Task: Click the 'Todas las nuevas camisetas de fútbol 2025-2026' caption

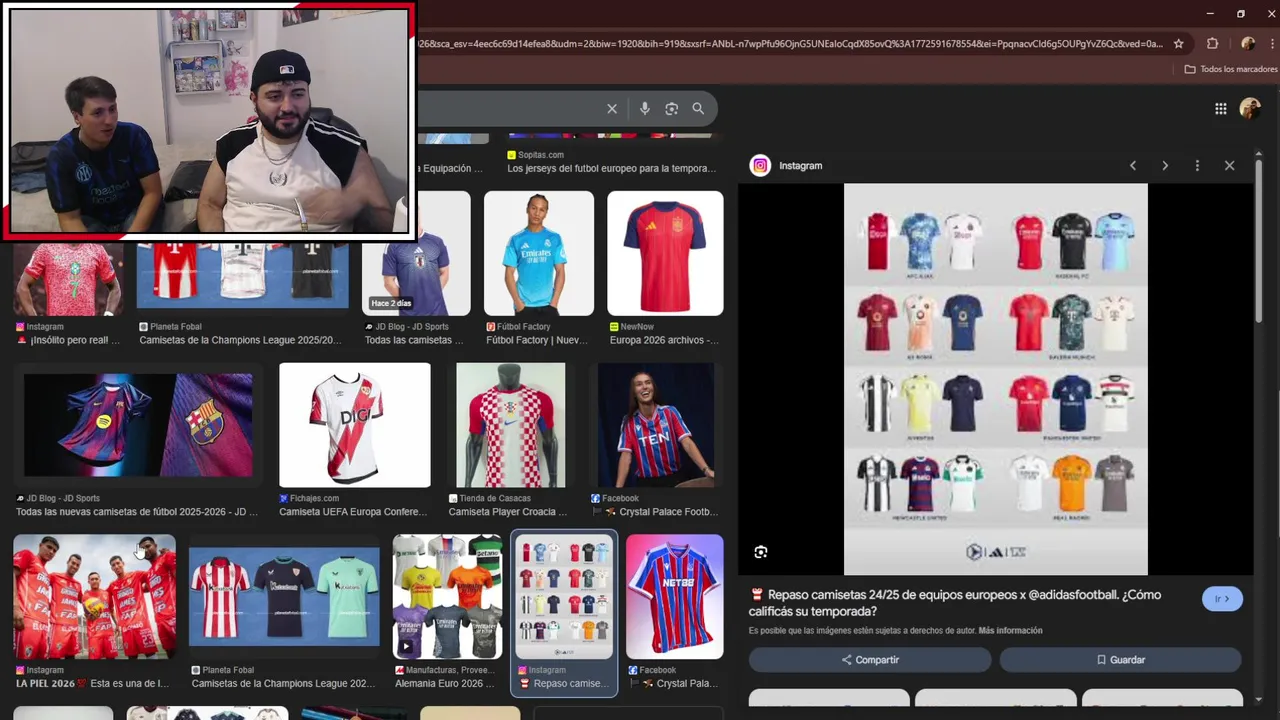Action: [137, 512]
